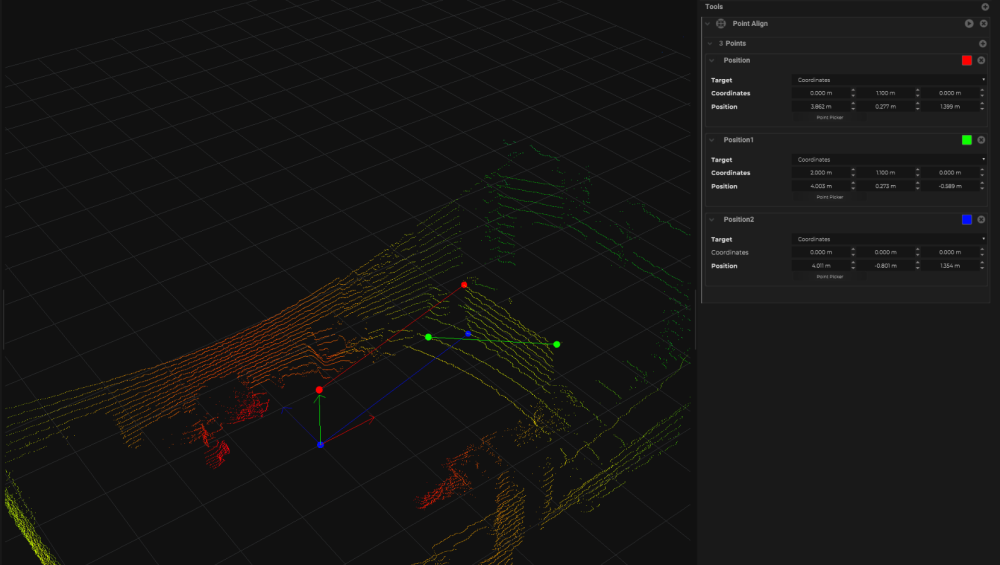Run the Point Align tool with the play icon
This screenshot has height=565, width=1000.
pos(969,24)
